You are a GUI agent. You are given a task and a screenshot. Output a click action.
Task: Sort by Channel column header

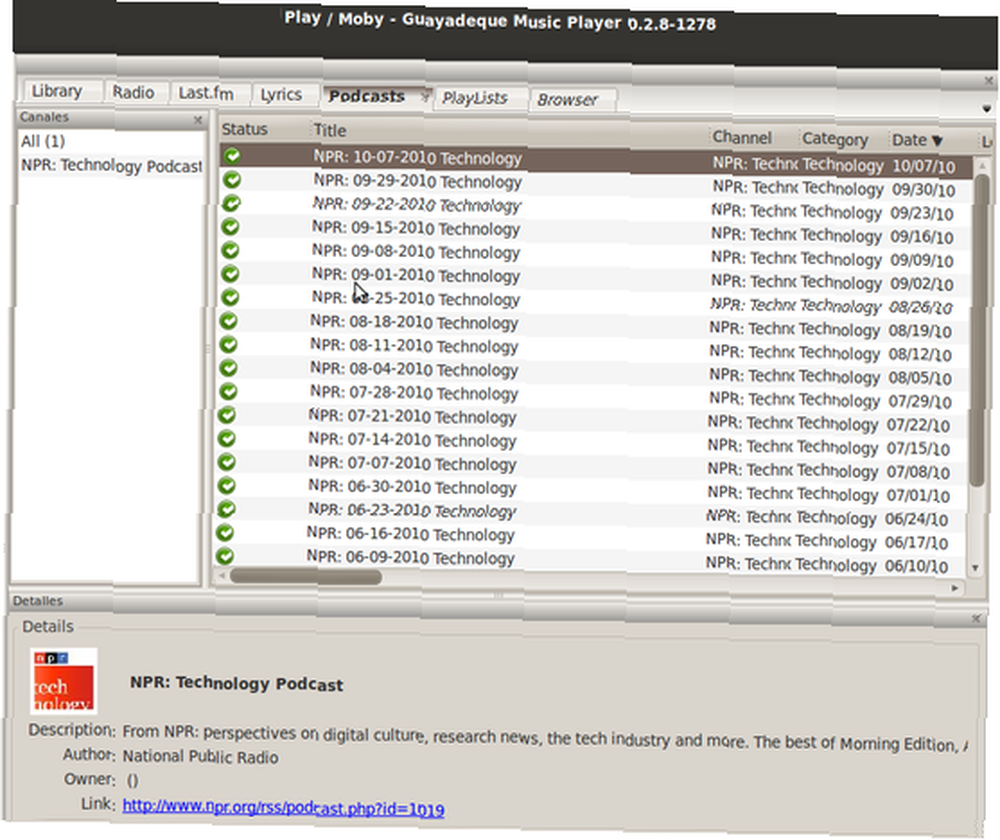pyautogui.click(x=742, y=137)
